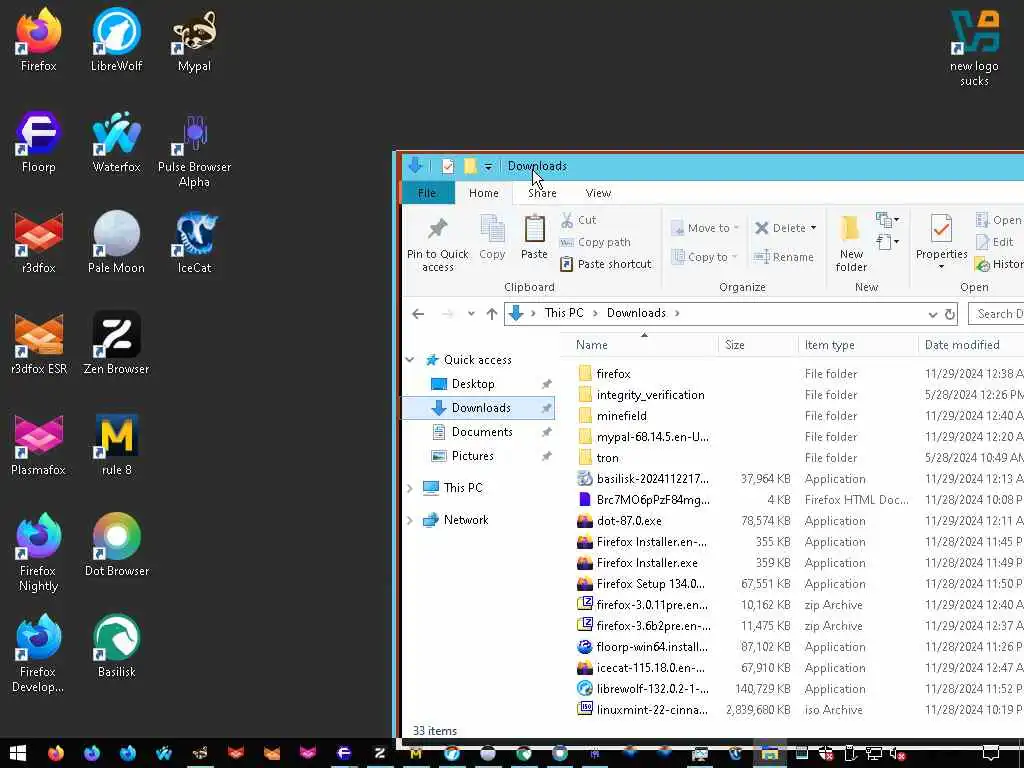The width and height of the screenshot is (1024, 768).
Task: Select the Firefox Developer desktop icon
Action: (x=39, y=653)
